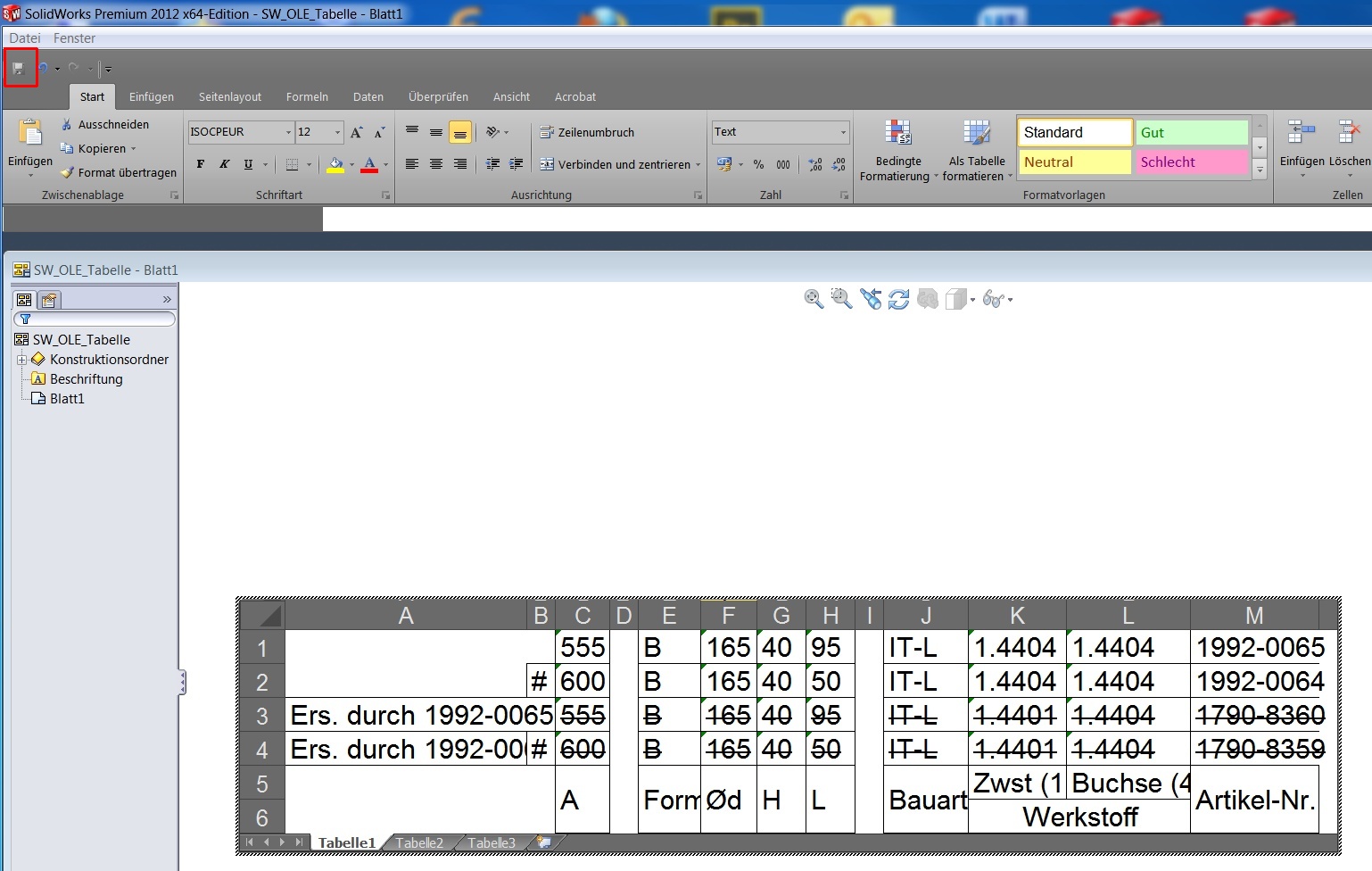Click the Als Tabelle formatieren icon

tap(976, 150)
